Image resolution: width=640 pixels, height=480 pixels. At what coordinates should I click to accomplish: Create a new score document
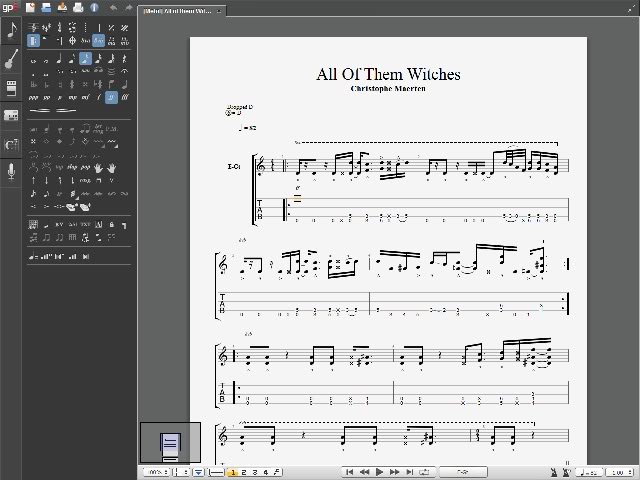coord(30,7)
